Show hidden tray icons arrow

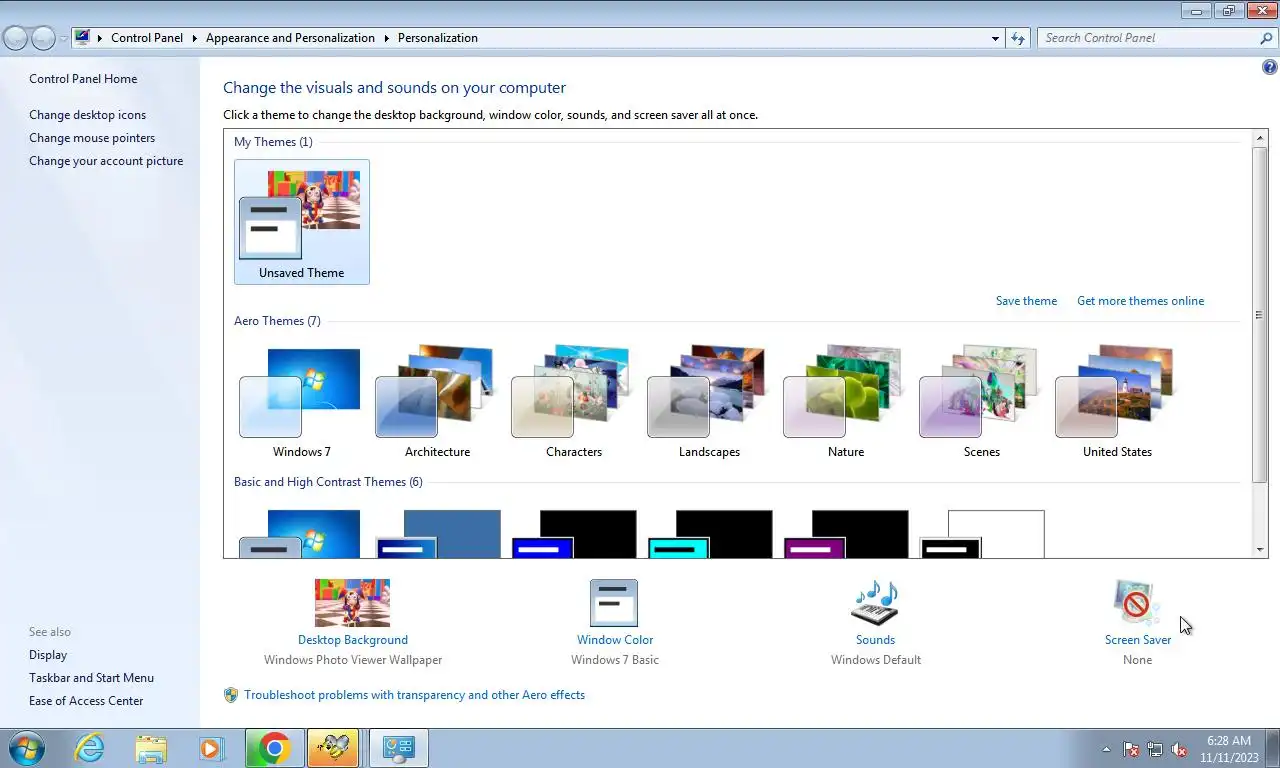(1106, 749)
